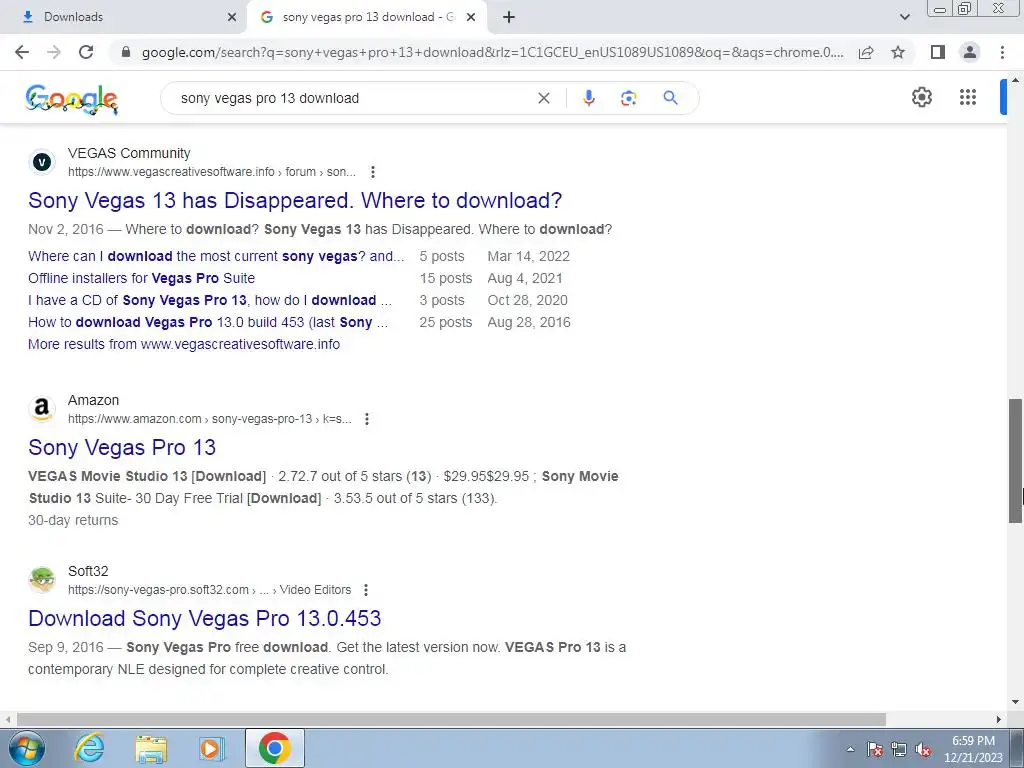
Task: Open more options for VEGAS Community result
Action: tap(372, 172)
